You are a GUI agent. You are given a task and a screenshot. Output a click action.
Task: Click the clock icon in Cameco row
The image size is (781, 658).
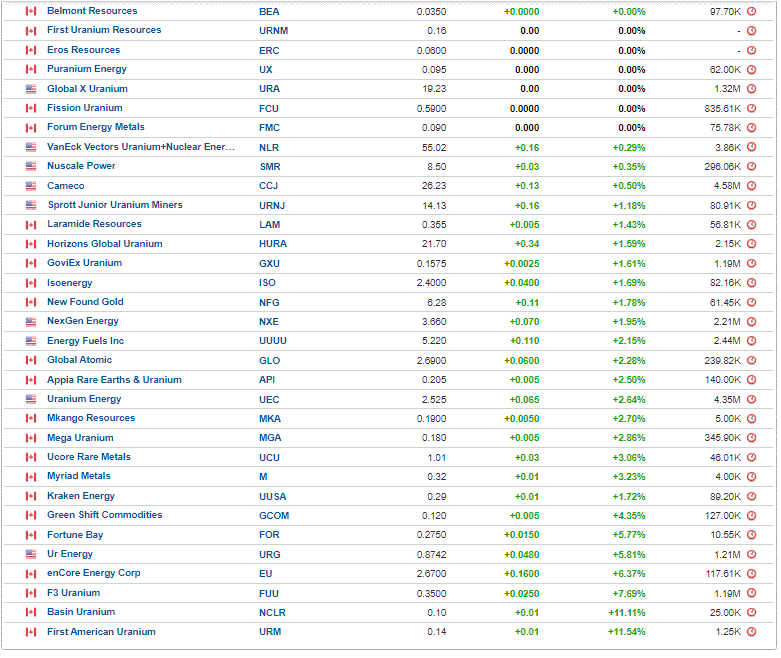pos(752,186)
